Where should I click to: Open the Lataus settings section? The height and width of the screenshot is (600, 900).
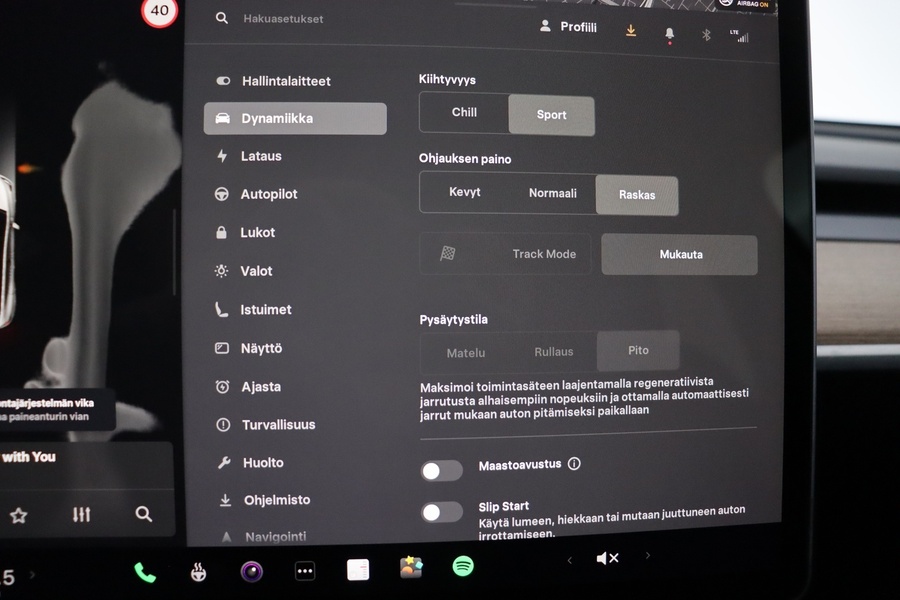click(x=261, y=156)
